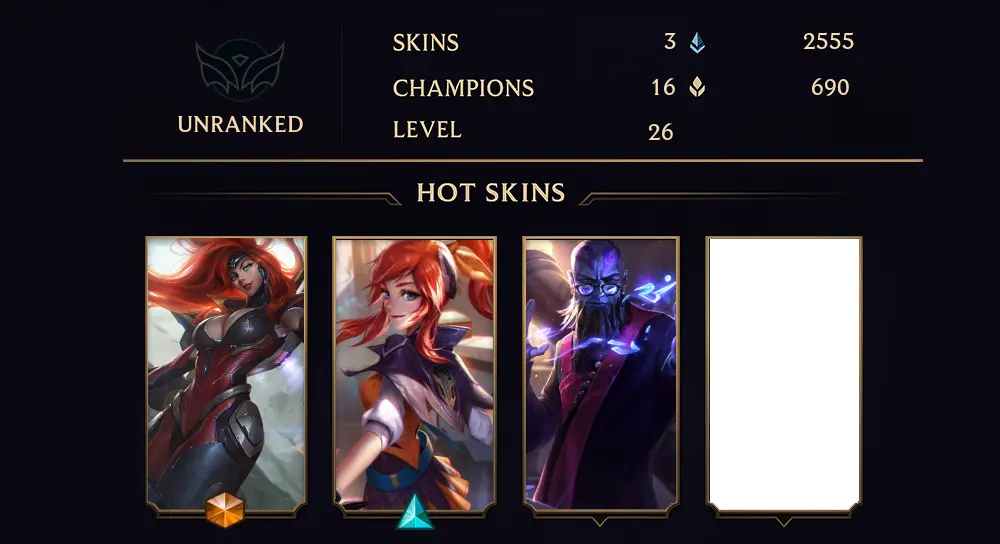Click the orange hexagonal gem badge
The image size is (1000, 544).
click(x=225, y=510)
